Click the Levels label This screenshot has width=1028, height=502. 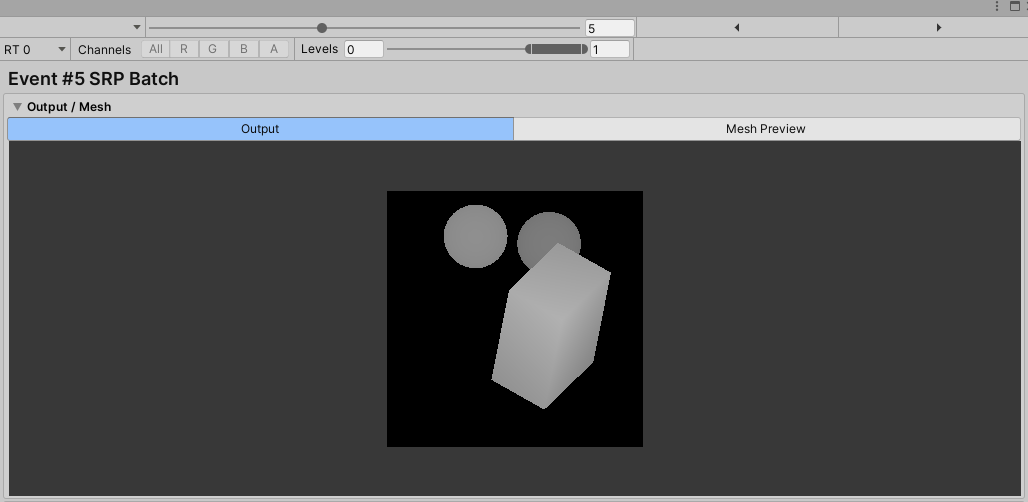click(319, 49)
